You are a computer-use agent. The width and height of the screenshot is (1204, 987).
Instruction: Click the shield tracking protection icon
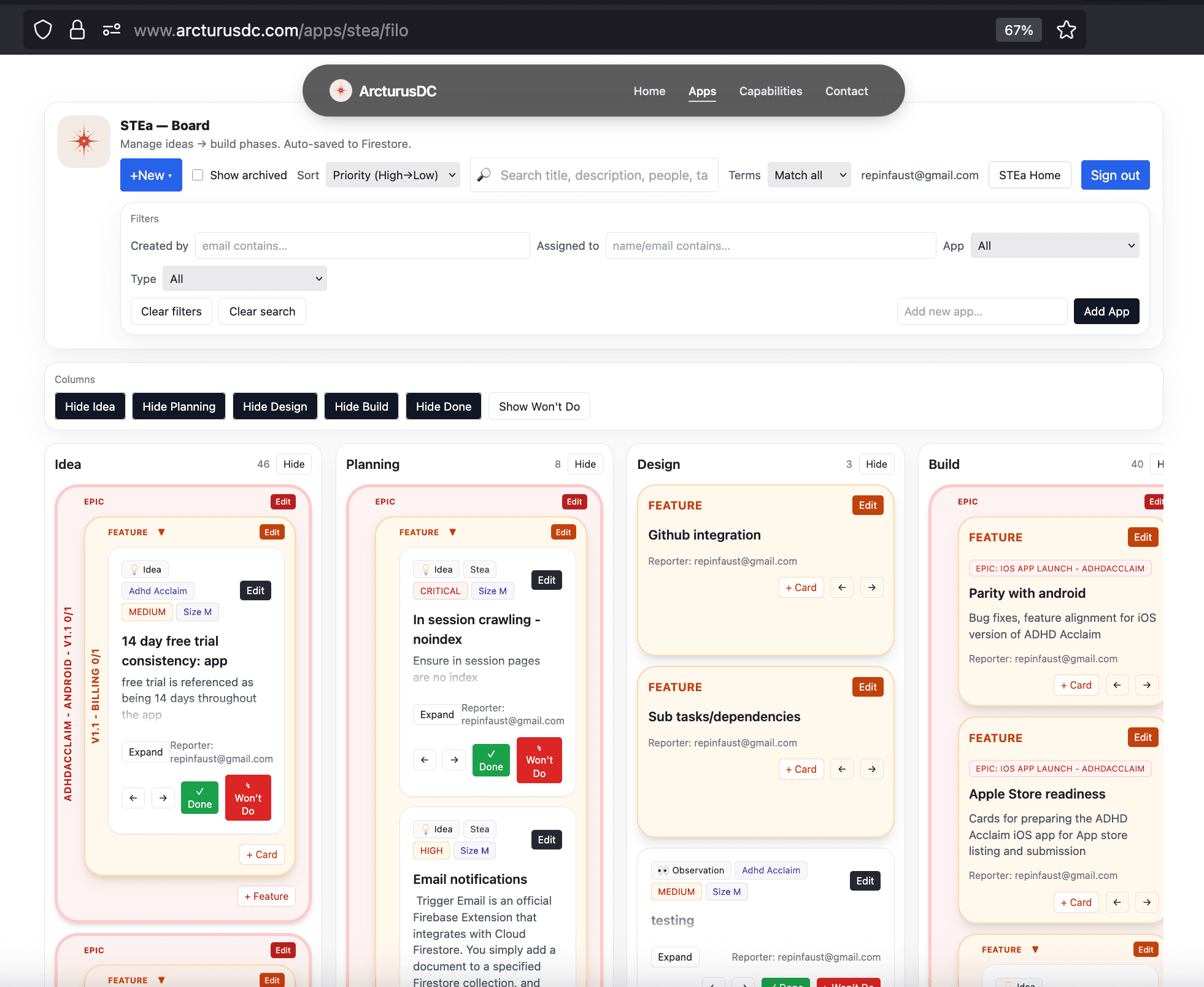tap(43, 30)
